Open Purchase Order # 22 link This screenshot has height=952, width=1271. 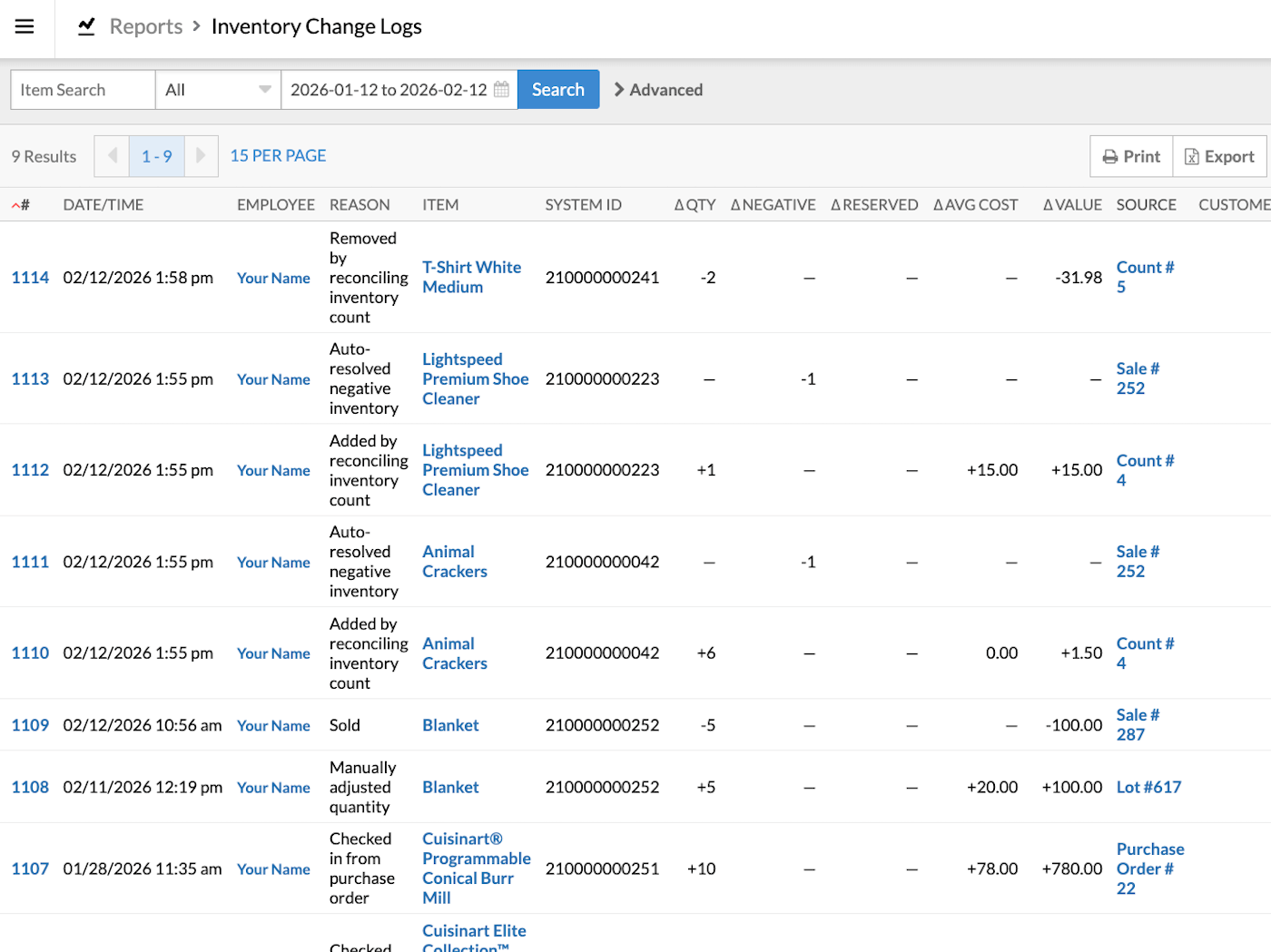(x=1150, y=869)
